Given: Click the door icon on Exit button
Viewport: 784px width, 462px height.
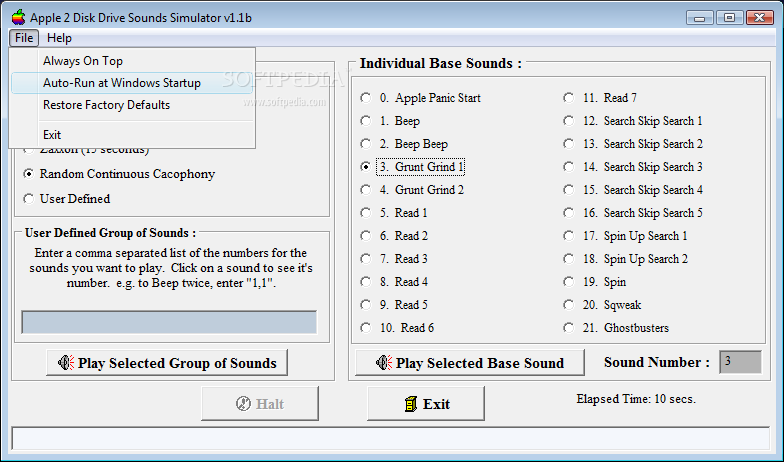Looking at the screenshot, I should coord(411,404).
